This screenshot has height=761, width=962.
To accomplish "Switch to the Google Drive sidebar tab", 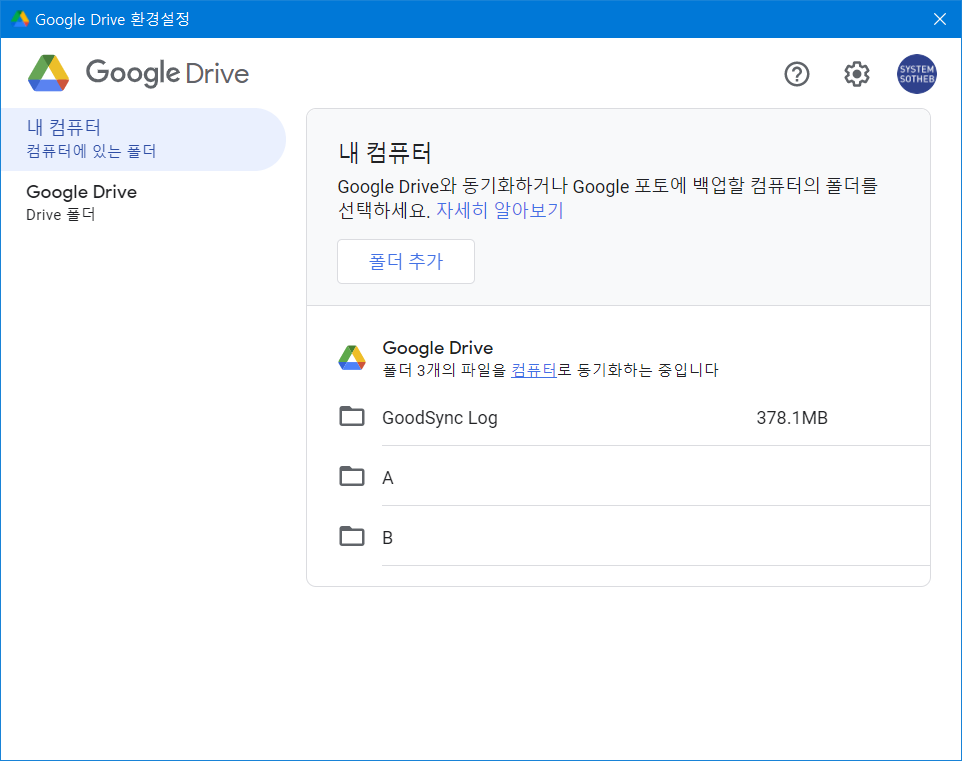I will pyautogui.click(x=144, y=202).
